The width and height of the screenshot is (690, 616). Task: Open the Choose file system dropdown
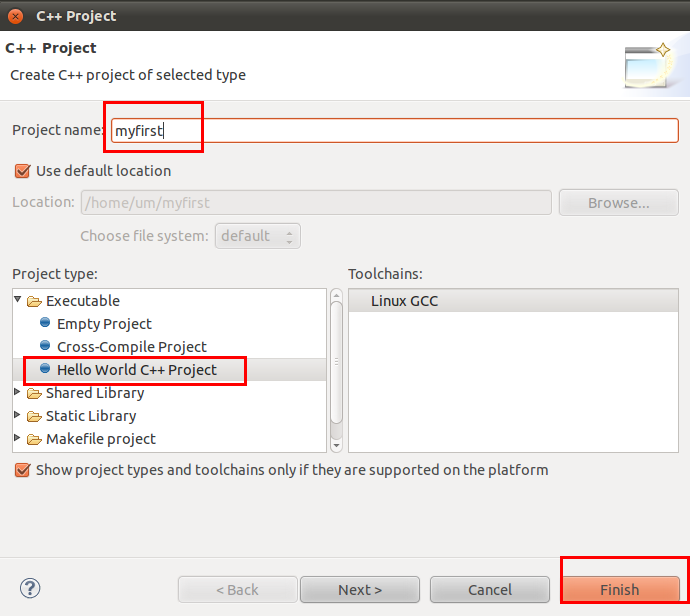click(258, 236)
